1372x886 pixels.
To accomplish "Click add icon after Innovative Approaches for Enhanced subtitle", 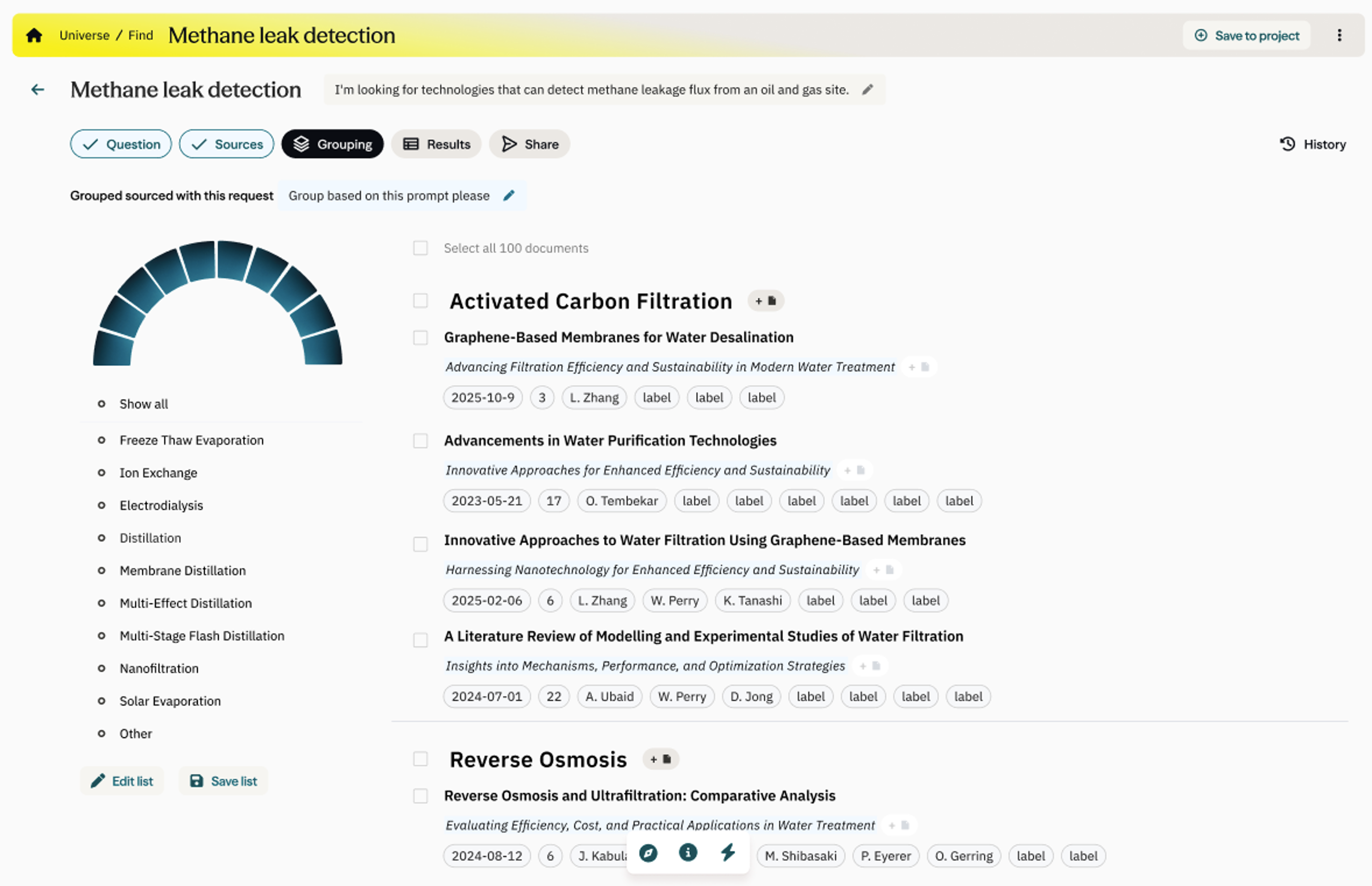I will pyautogui.click(x=854, y=471).
